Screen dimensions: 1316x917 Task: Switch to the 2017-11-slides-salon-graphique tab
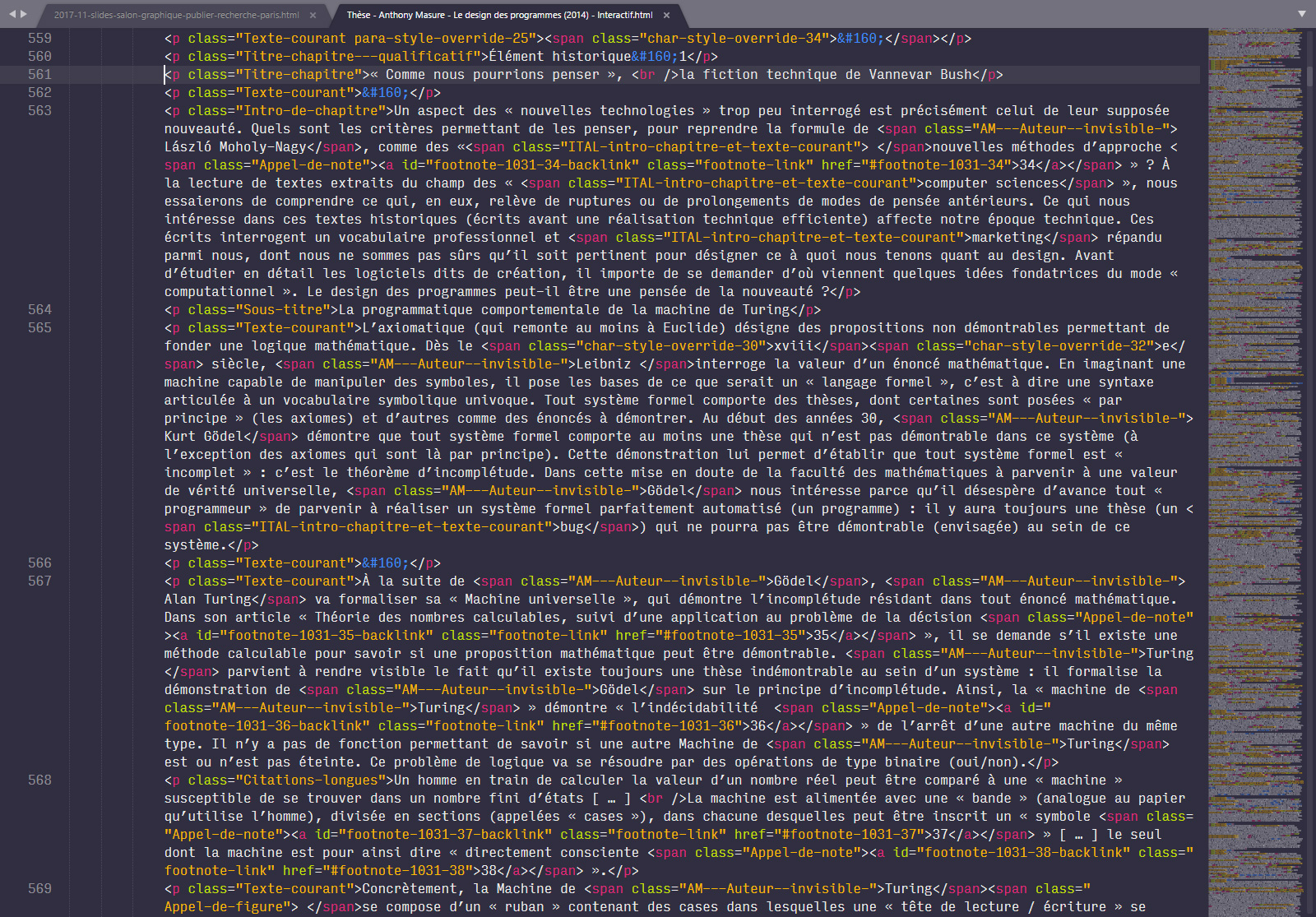176,15
